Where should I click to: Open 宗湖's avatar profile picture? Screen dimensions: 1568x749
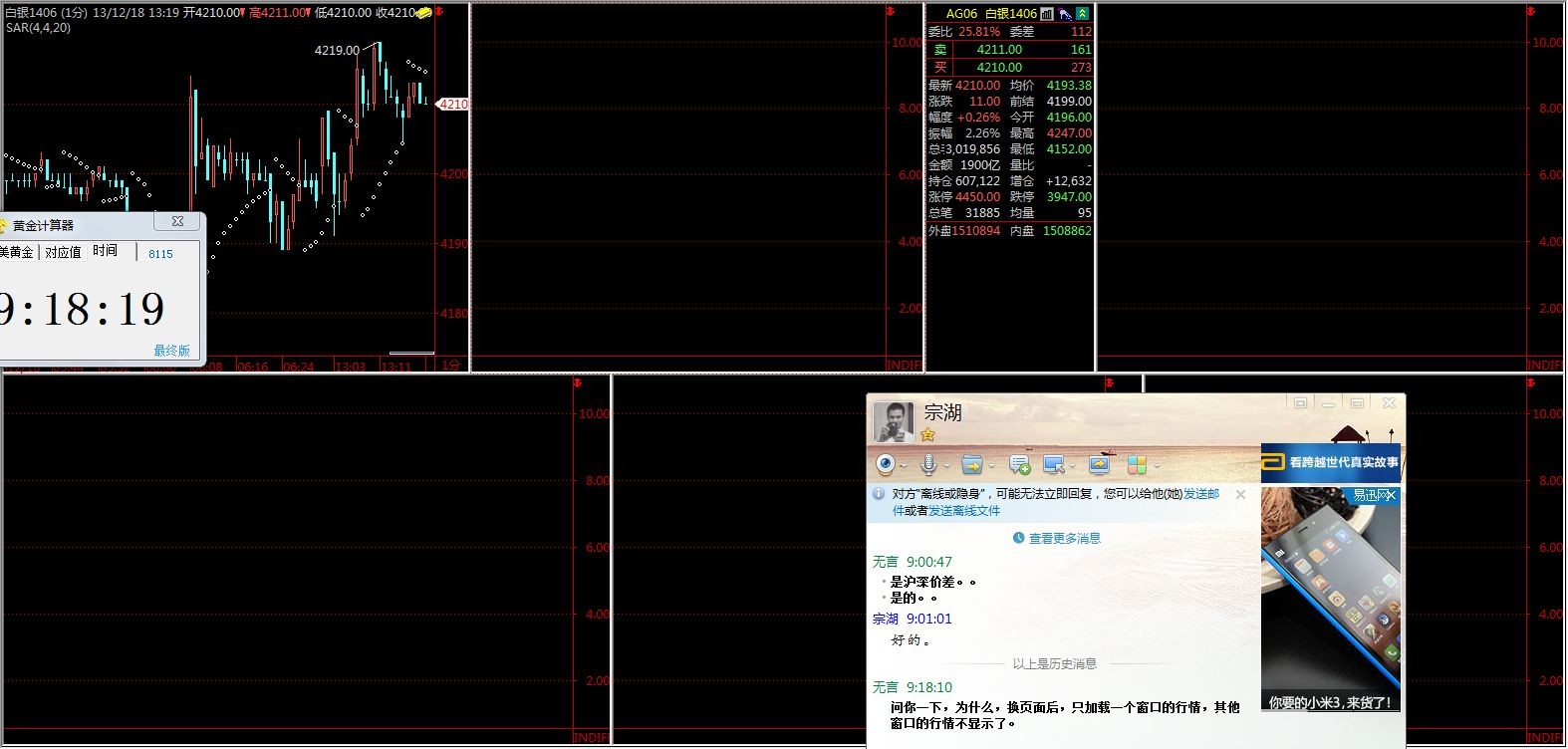coord(894,421)
